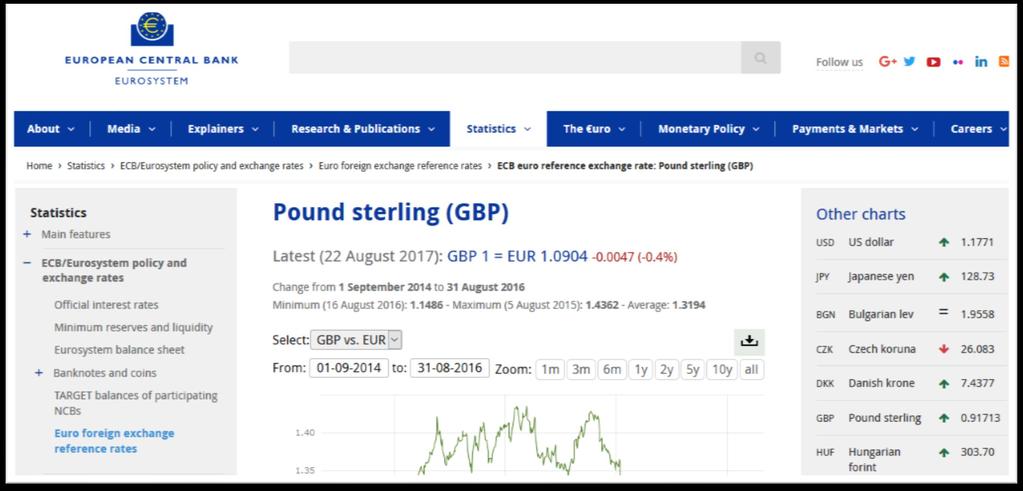Open the Research & Publications menu

click(363, 128)
